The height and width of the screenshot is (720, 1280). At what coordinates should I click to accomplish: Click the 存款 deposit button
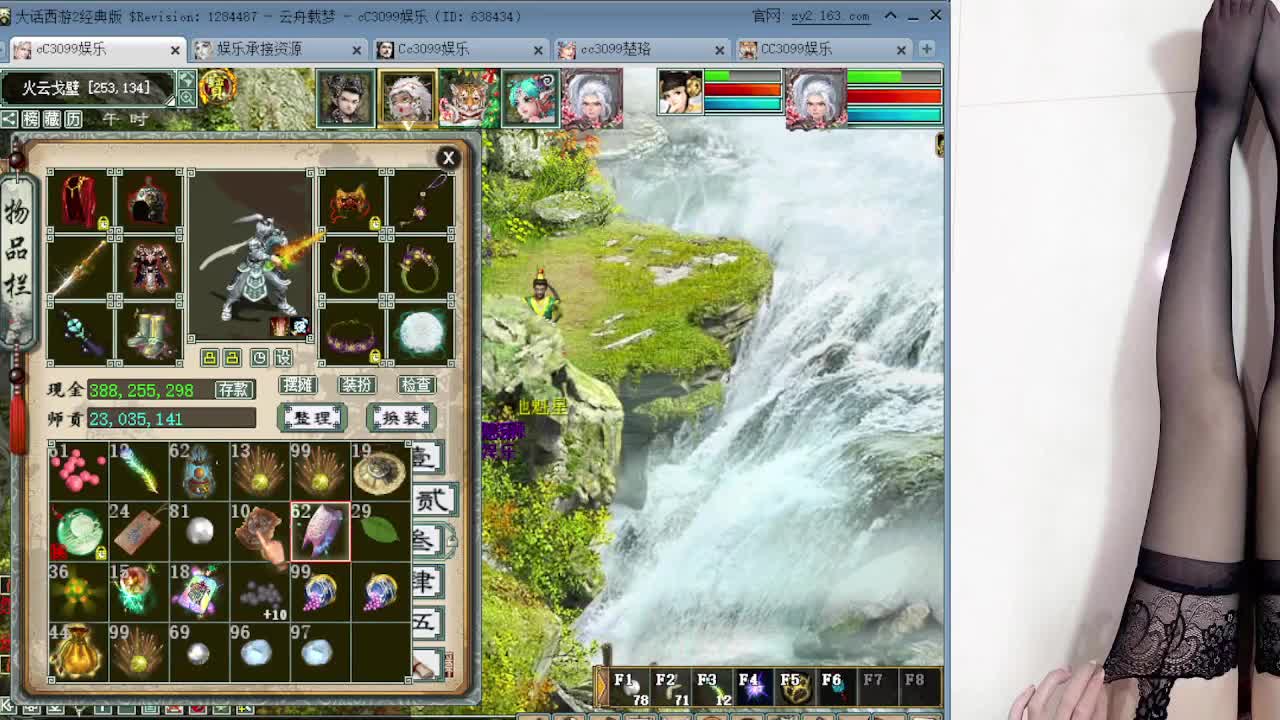coord(234,389)
